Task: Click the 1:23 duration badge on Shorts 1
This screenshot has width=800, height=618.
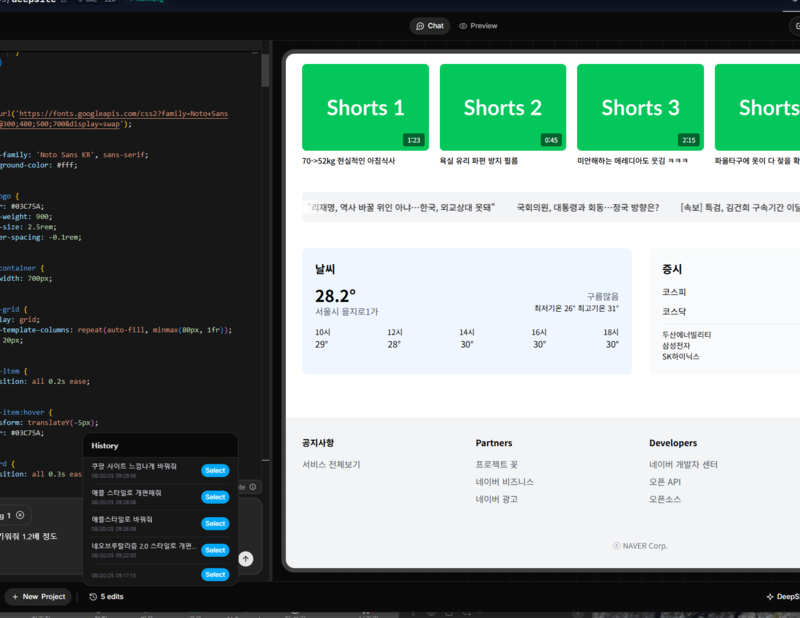Action: 414,140
